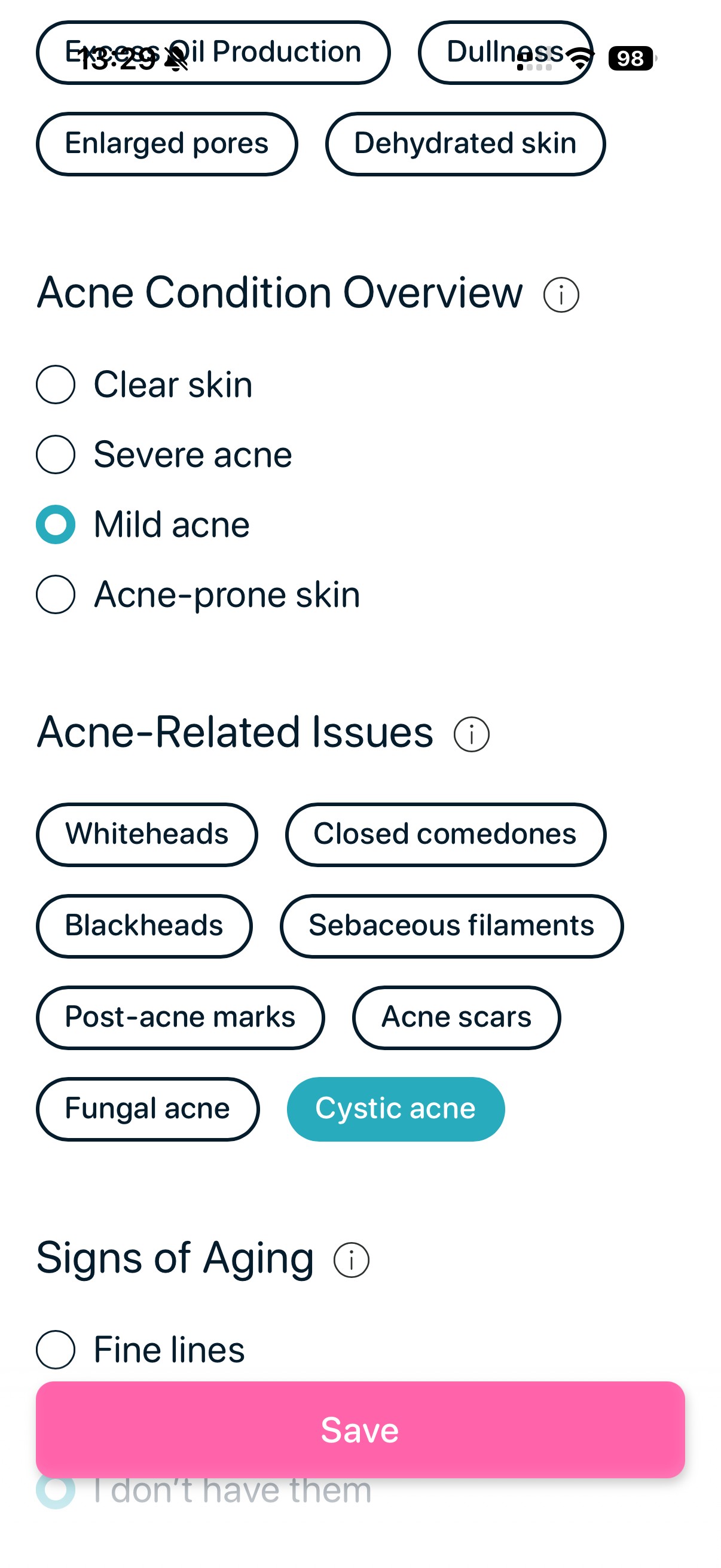Enable the Blackheads chip
The width and height of the screenshot is (721, 1568).
coord(144,926)
